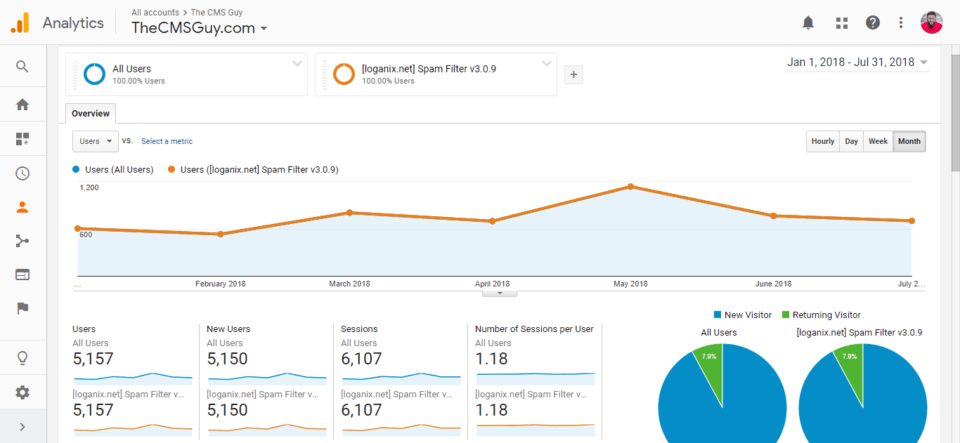The height and width of the screenshot is (443, 960).
Task: Click the user profile avatar
Action: pos(931,23)
